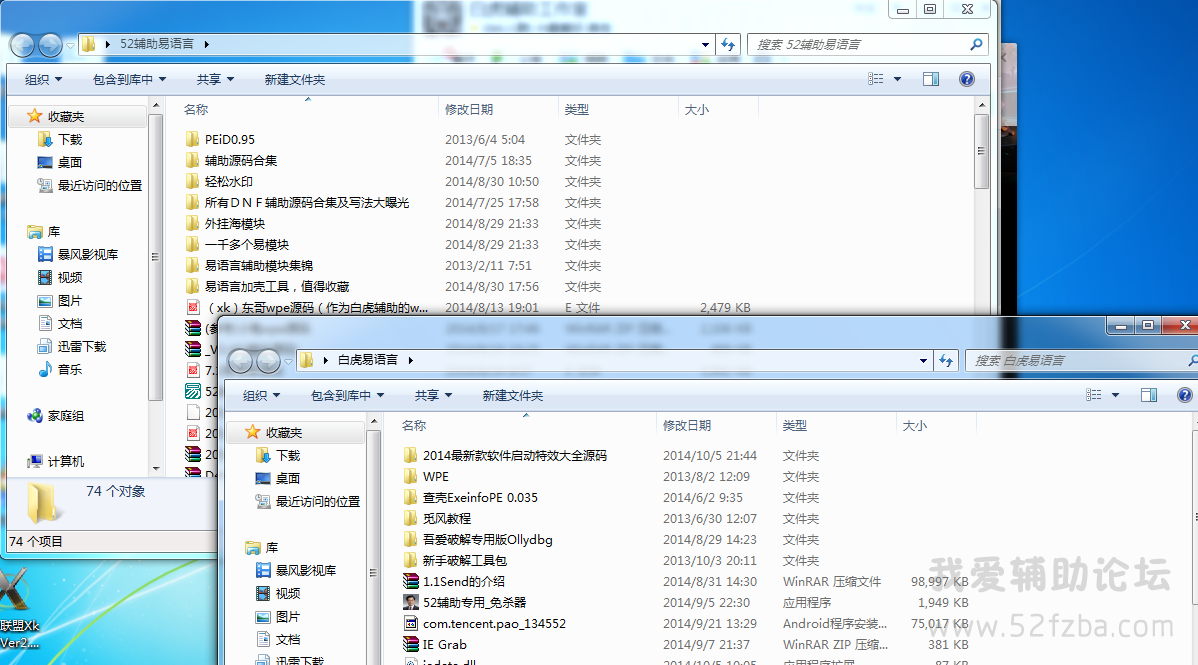Select IE Grab ZIP archive icon
This screenshot has width=1198, height=665.
tap(411, 644)
